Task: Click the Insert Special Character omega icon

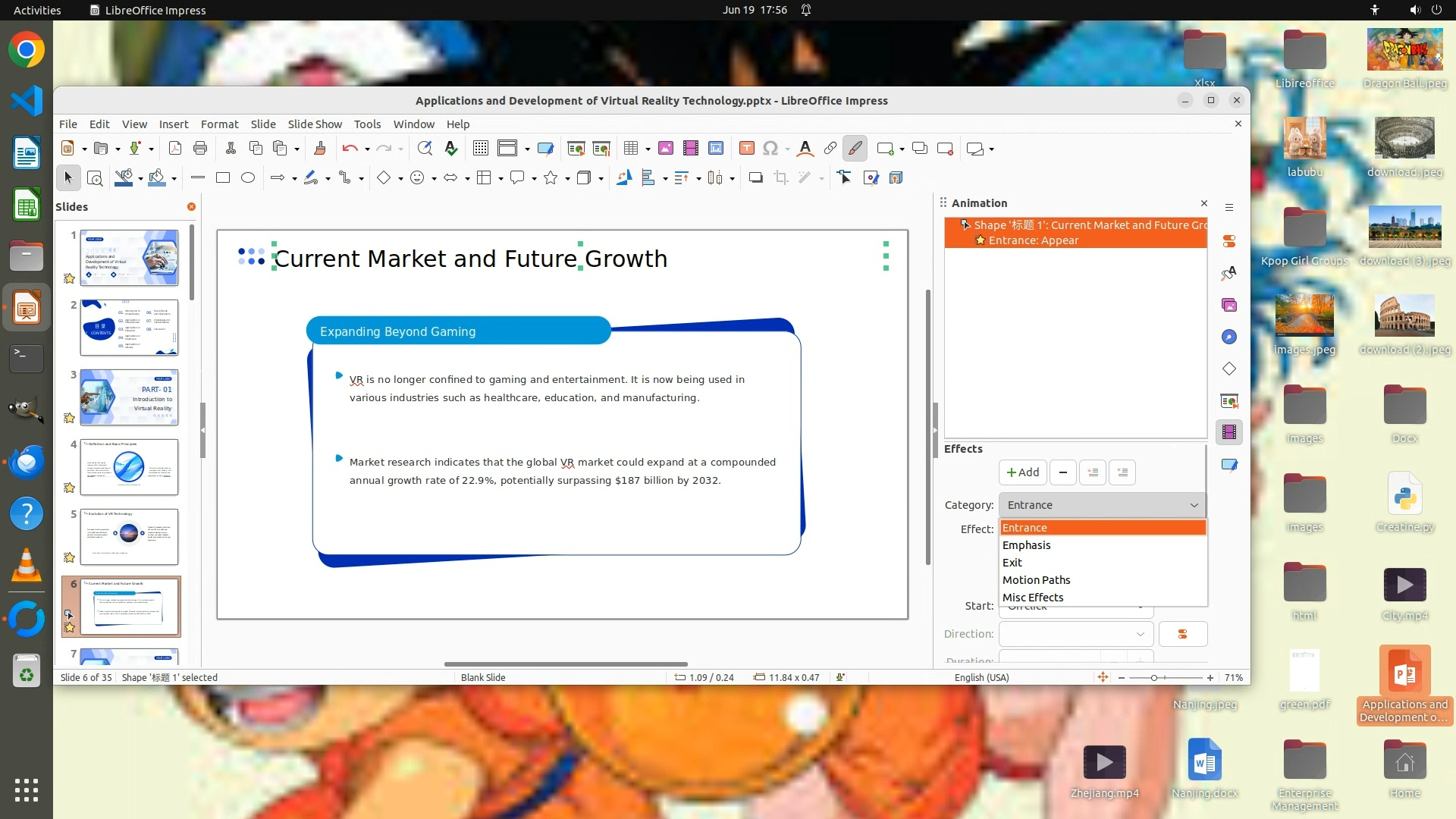Action: pyautogui.click(x=770, y=149)
